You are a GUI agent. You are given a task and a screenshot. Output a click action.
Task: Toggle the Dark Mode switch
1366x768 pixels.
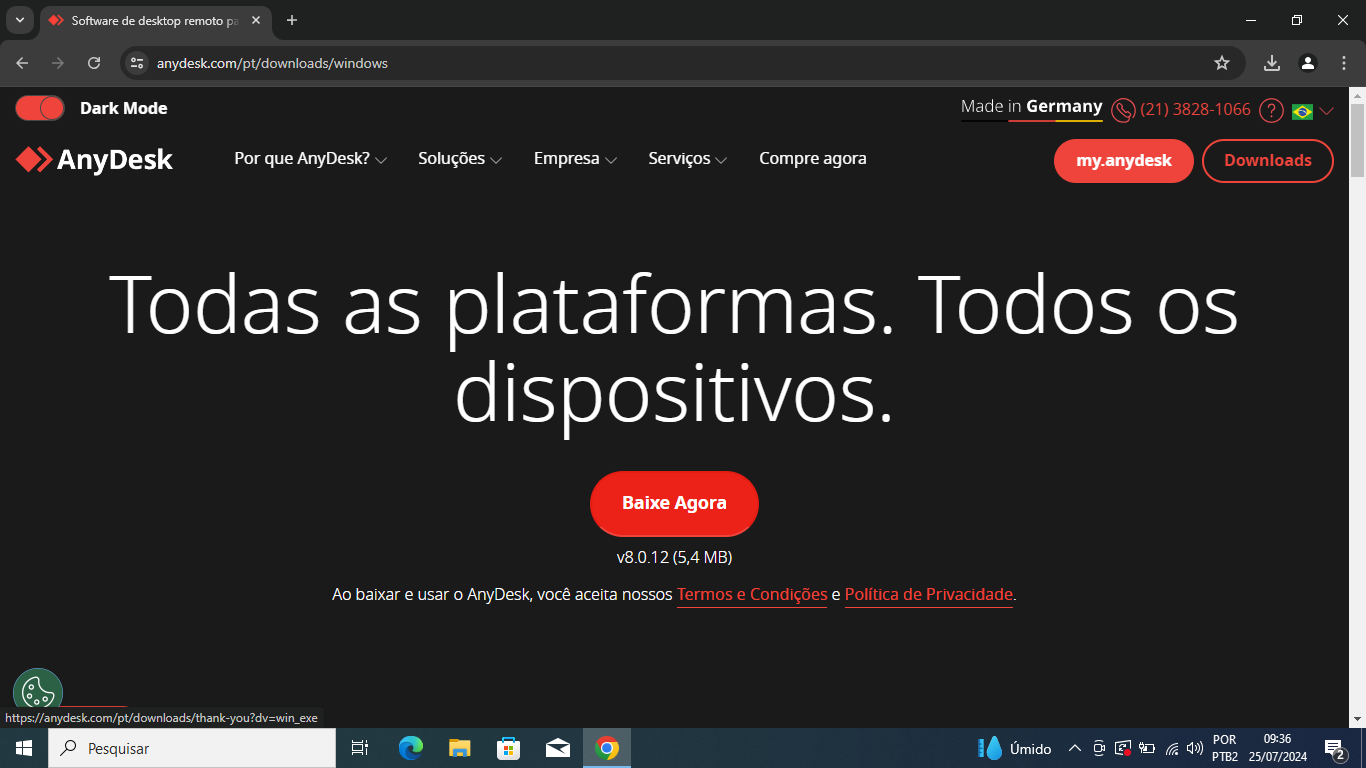tap(40, 108)
